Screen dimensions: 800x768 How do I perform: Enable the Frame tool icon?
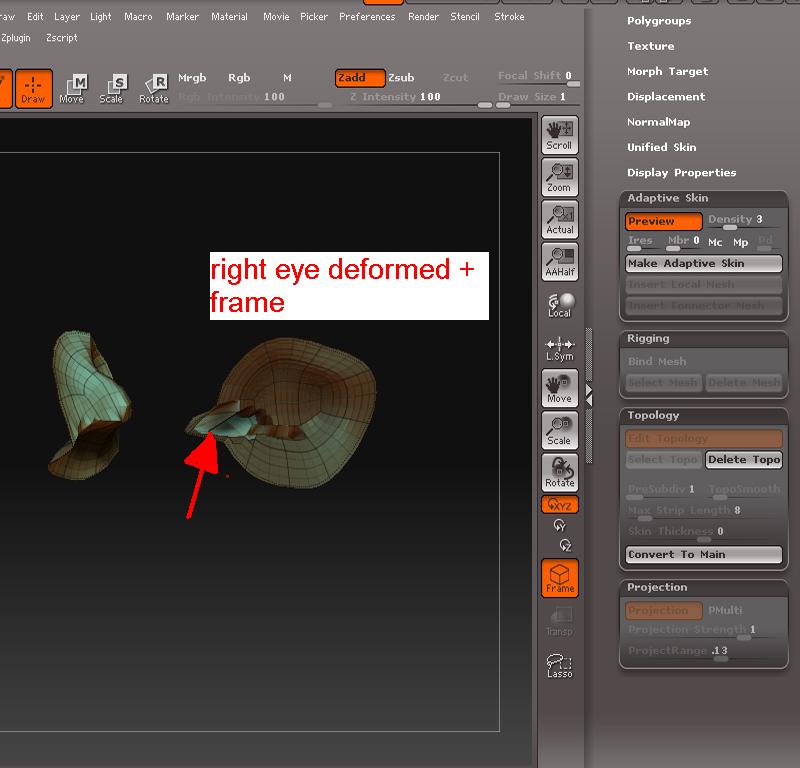point(559,577)
